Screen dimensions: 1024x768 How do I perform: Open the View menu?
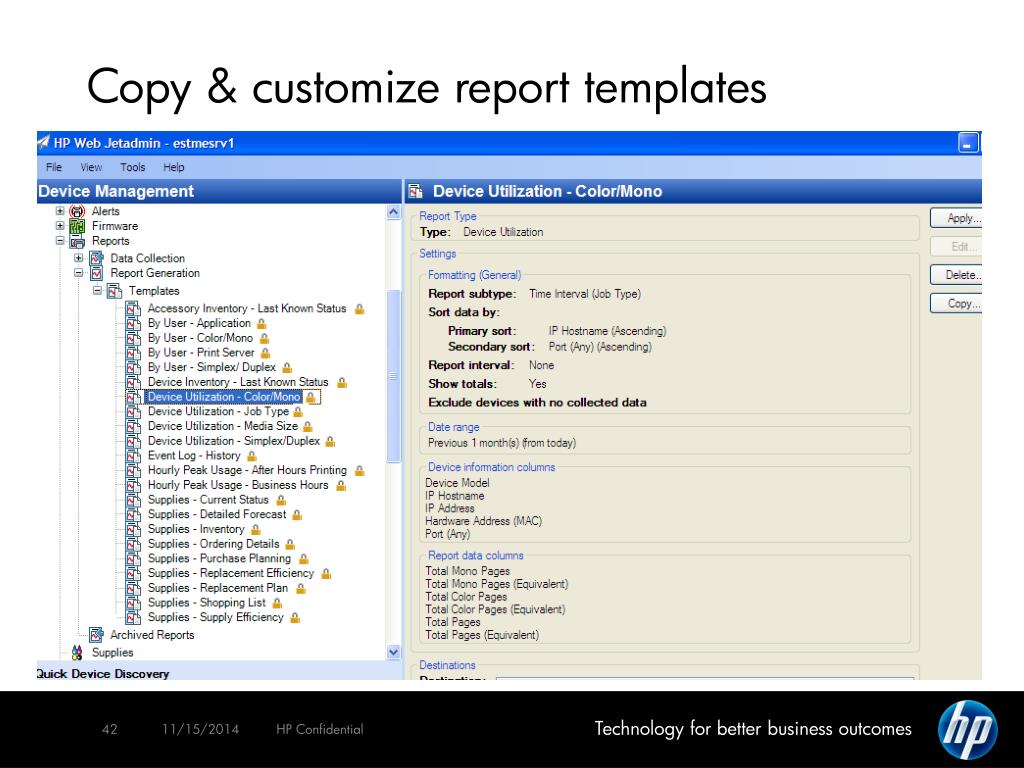click(x=91, y=167)
